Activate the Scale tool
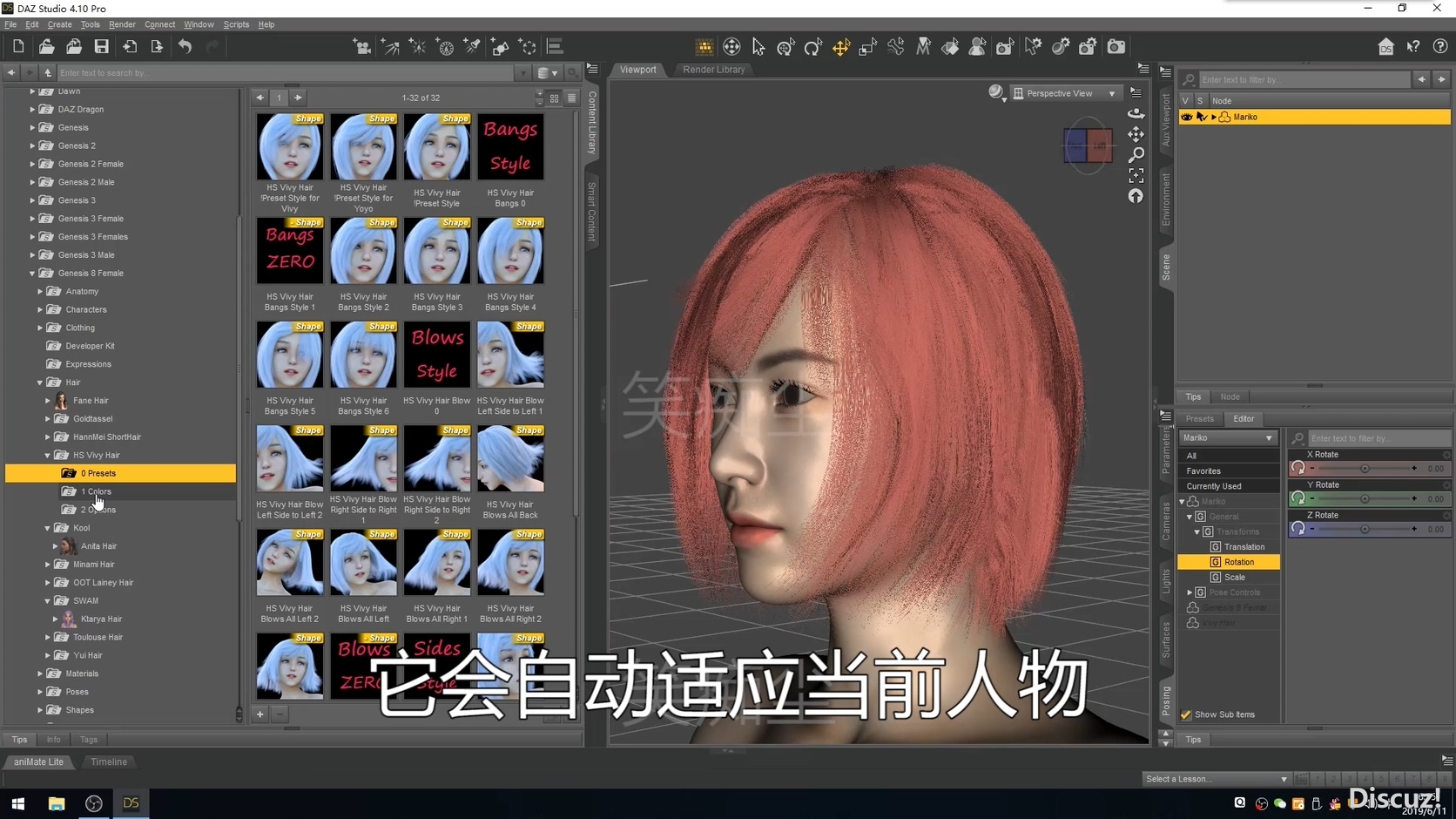 (868, 47)
